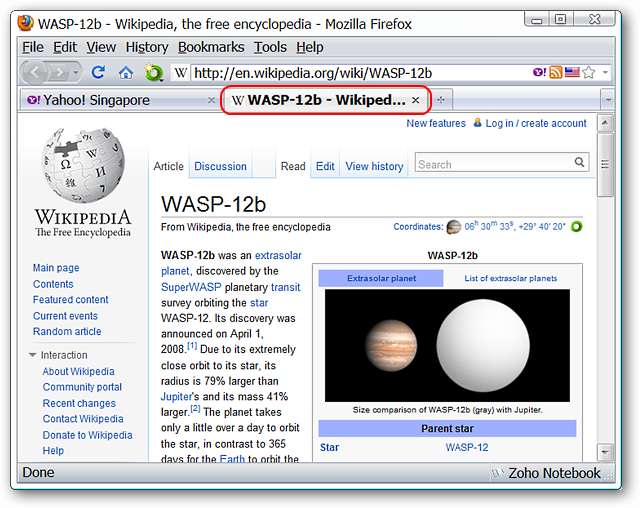The height and width of the screenshot is (508, 640).
Task: Follow the SuperWASP link in article
Action: point(191,287)
